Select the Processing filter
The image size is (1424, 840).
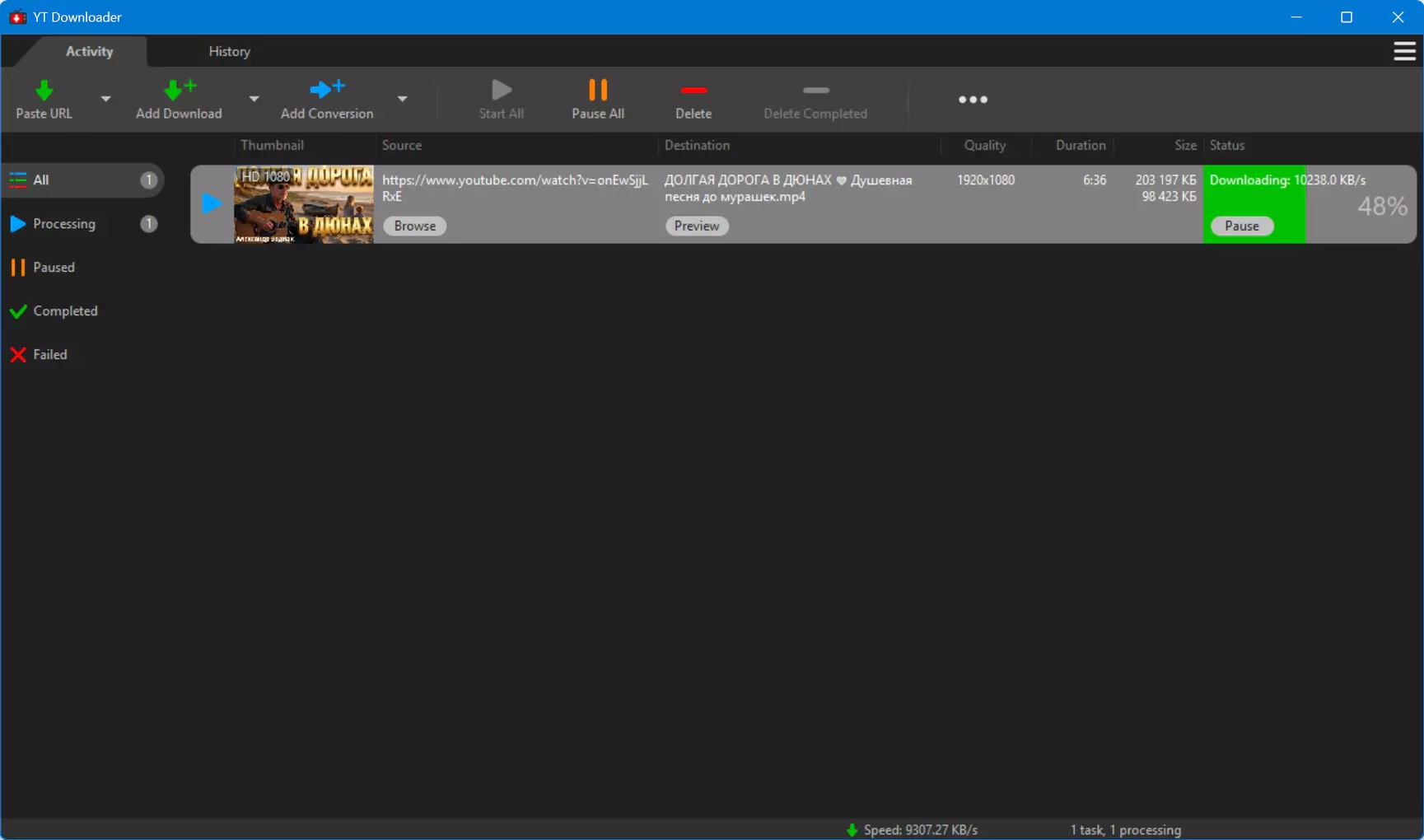click(x=82, y=224)
